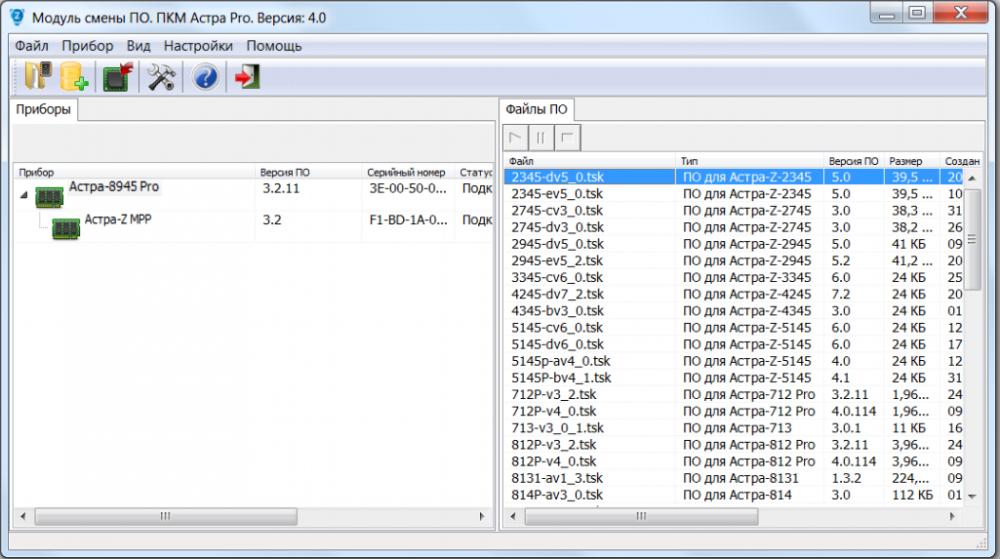The width and height of the screenshot is (1000, 559).
Task: Select file 814P-av3_0.tsk
Action: (557, 495)
